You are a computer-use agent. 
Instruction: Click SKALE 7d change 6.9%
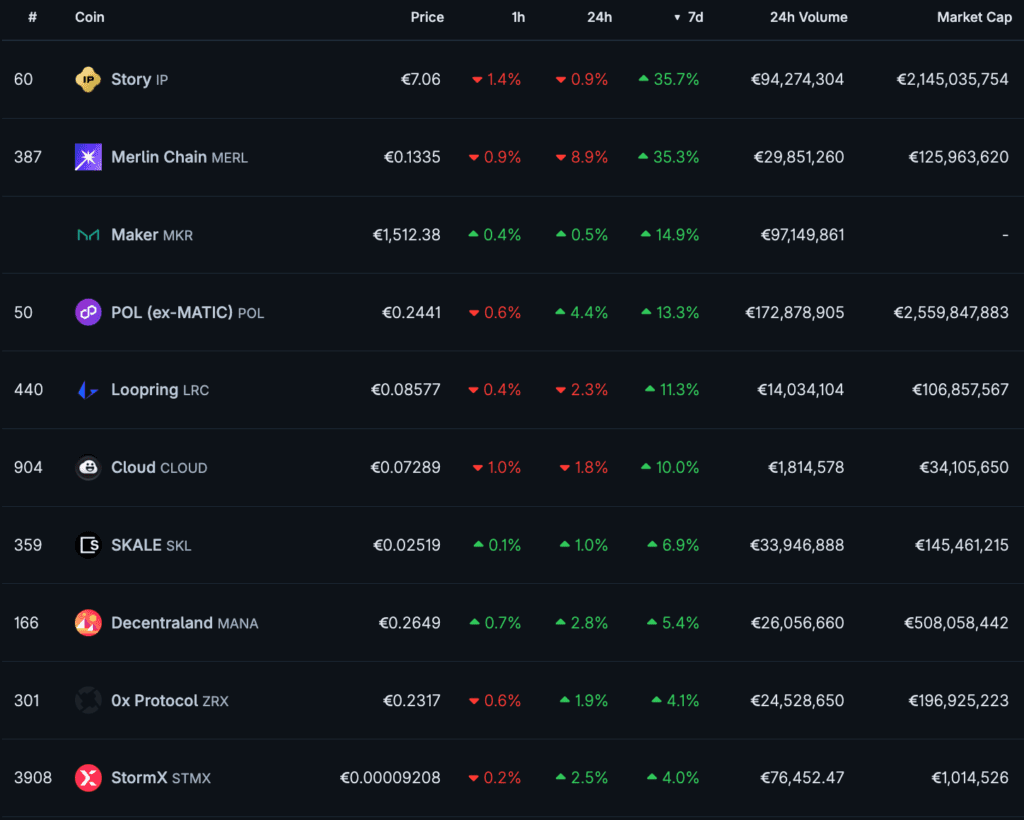673,545
